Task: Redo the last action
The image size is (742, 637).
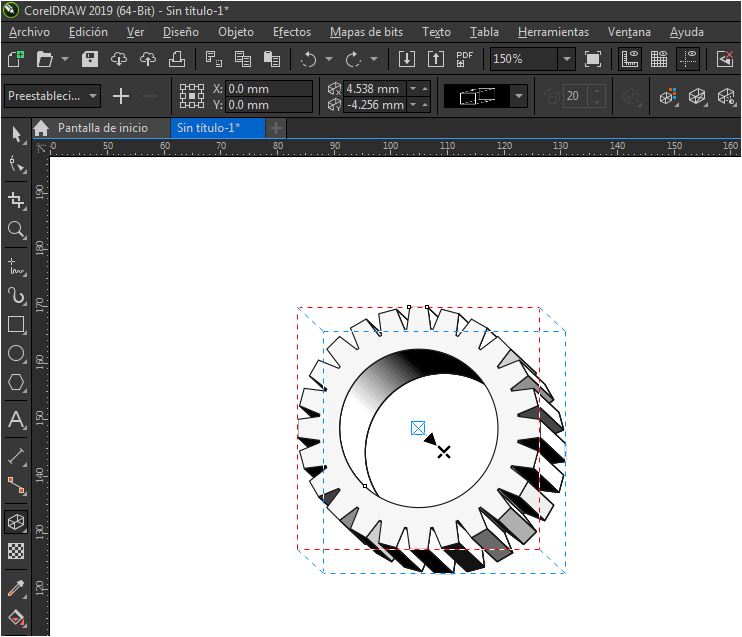Action: tap(353, 59)
